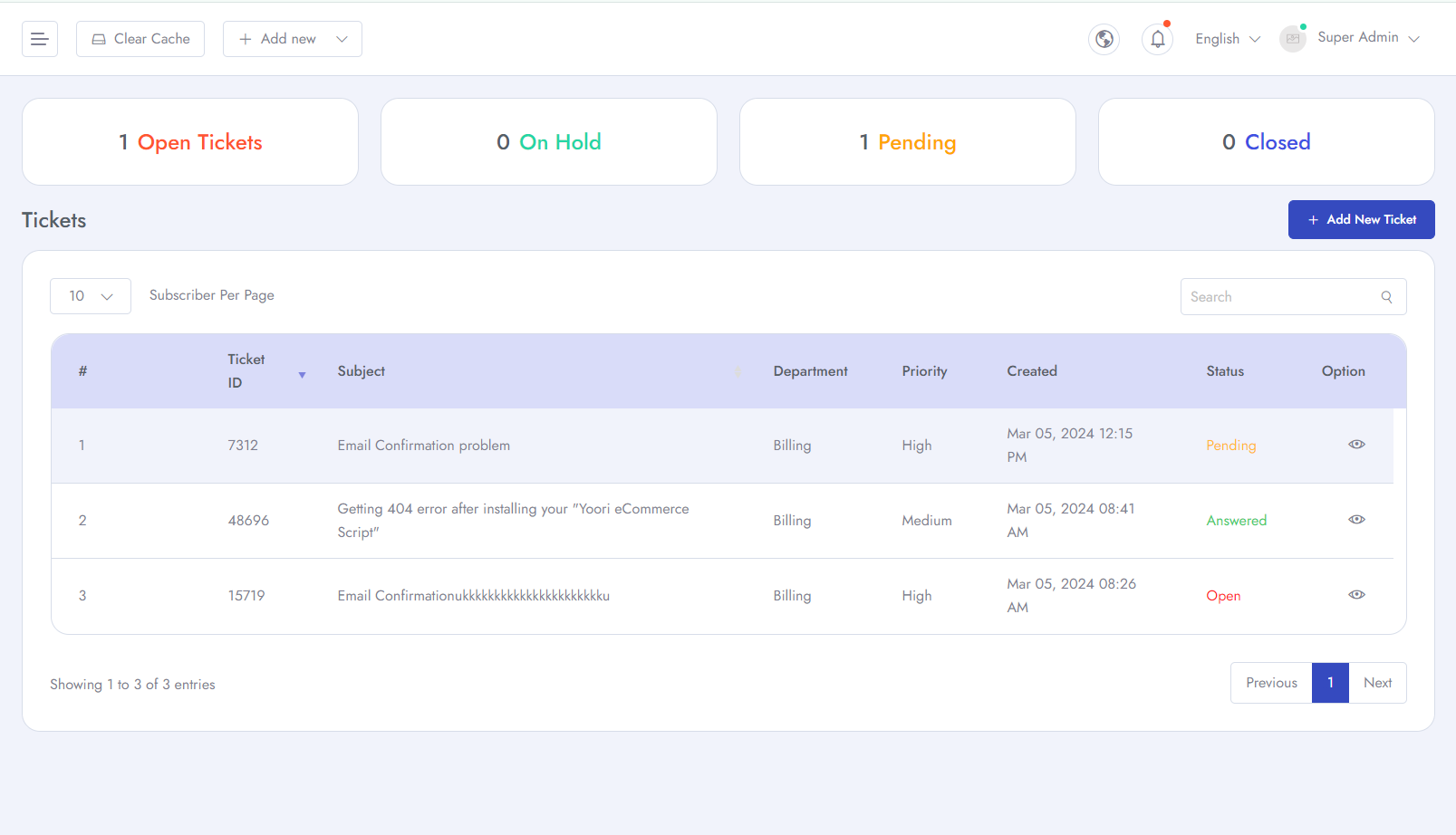The image size is (1456, 835).
Task: Toggle the hamburger sidebar menu
Action: (x=40, y=39)
